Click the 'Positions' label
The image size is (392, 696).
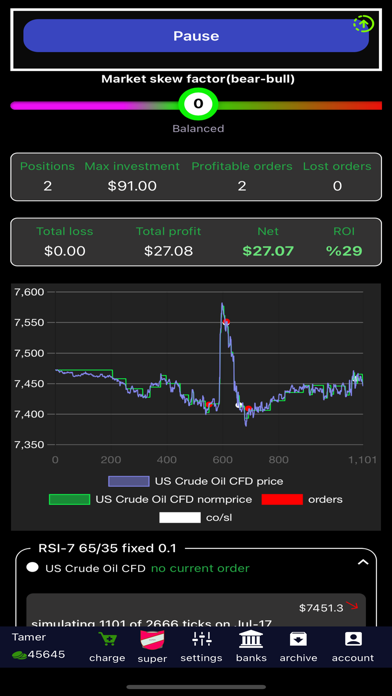48,166
